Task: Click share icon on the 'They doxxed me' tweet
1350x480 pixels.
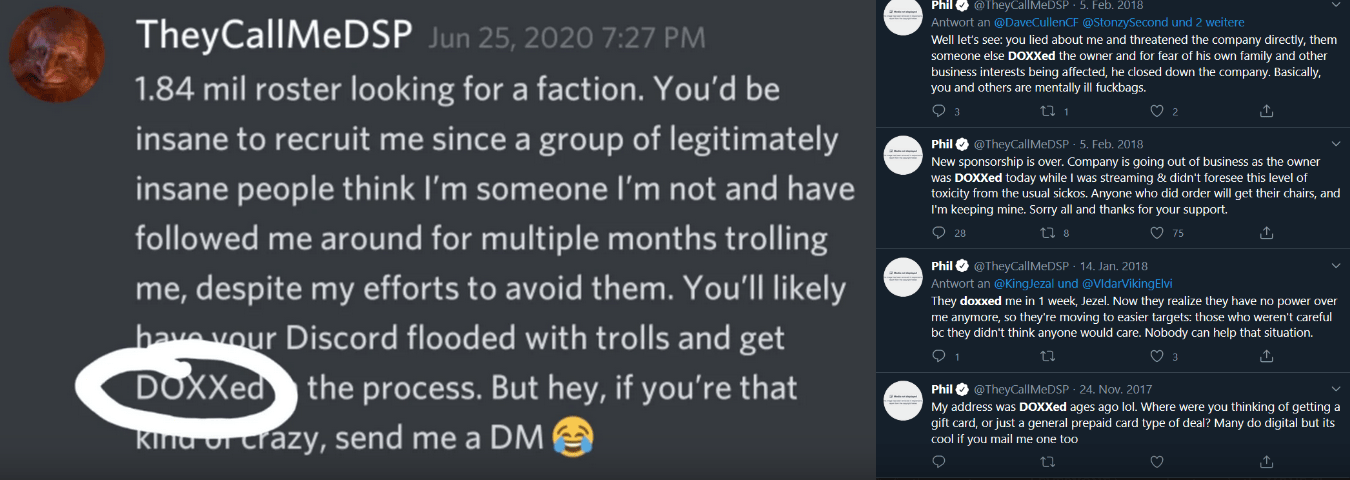Action: [x=1266, y=355]
